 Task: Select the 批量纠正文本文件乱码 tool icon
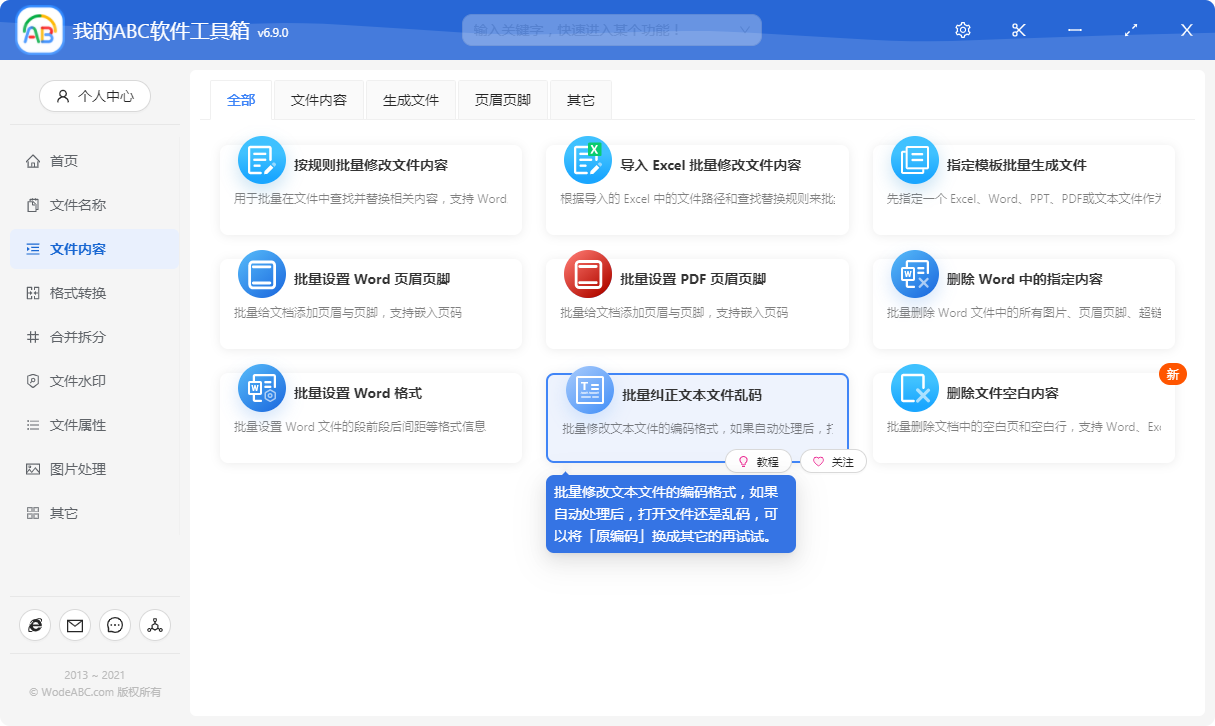pos(588,389)
